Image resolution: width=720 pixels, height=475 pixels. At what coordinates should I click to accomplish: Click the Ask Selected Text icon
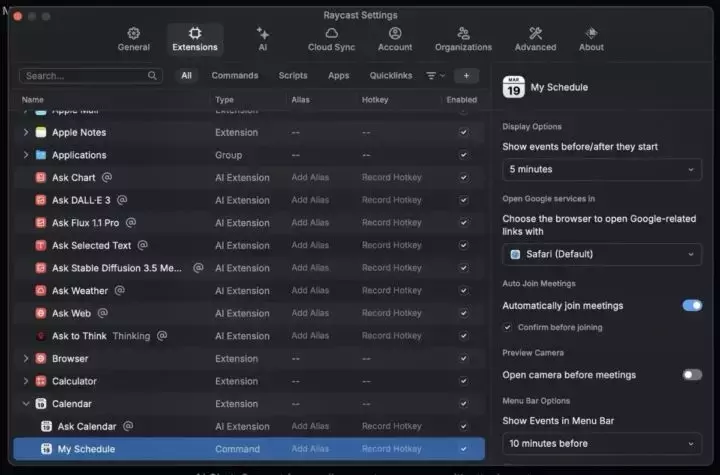41,245
